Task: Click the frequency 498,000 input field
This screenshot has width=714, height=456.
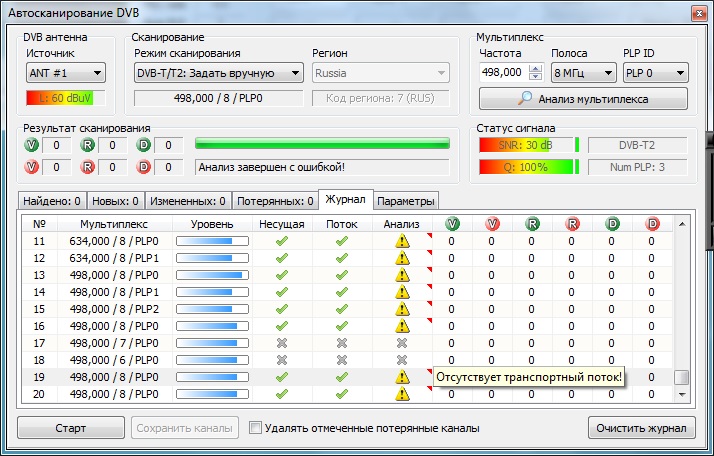Action: (x=502, y=72)
